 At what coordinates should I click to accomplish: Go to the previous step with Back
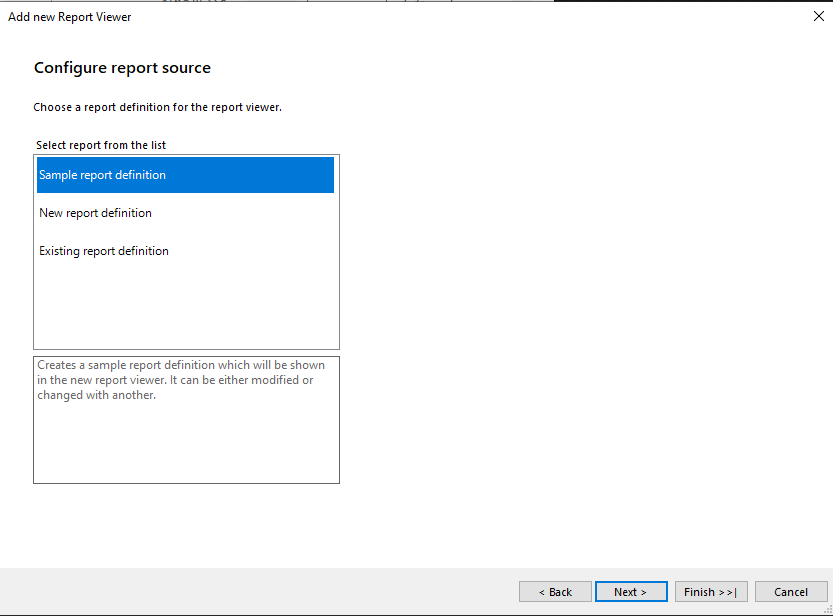coord(555,592)
